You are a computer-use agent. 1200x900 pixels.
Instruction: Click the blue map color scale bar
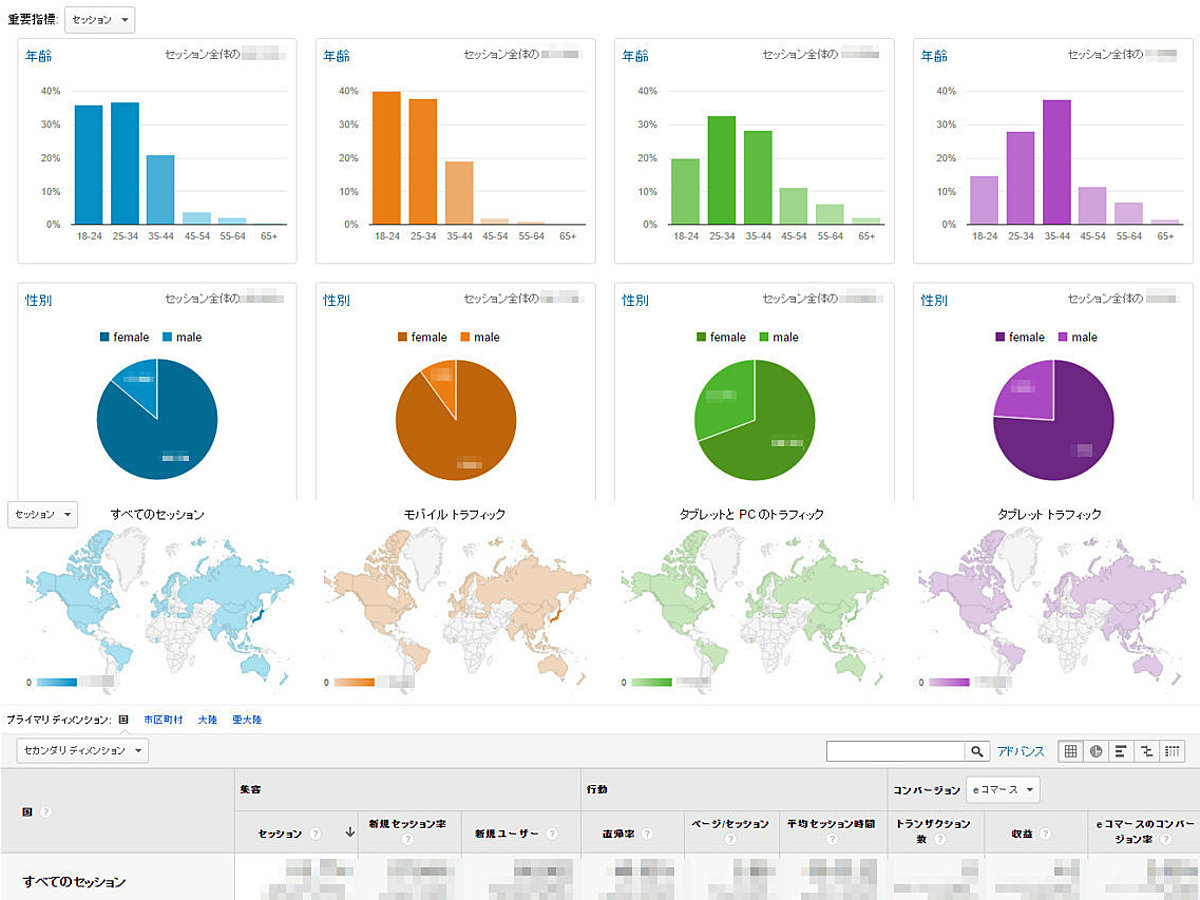56,682
